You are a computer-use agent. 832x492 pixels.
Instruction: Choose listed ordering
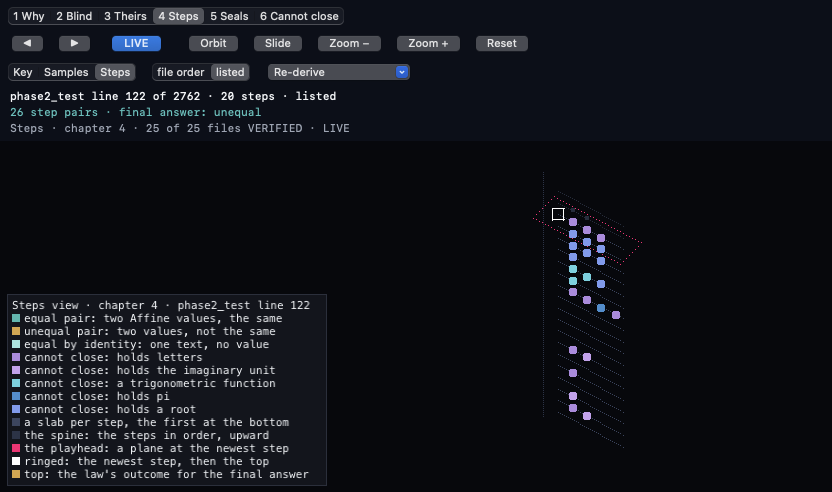(230, 72)
